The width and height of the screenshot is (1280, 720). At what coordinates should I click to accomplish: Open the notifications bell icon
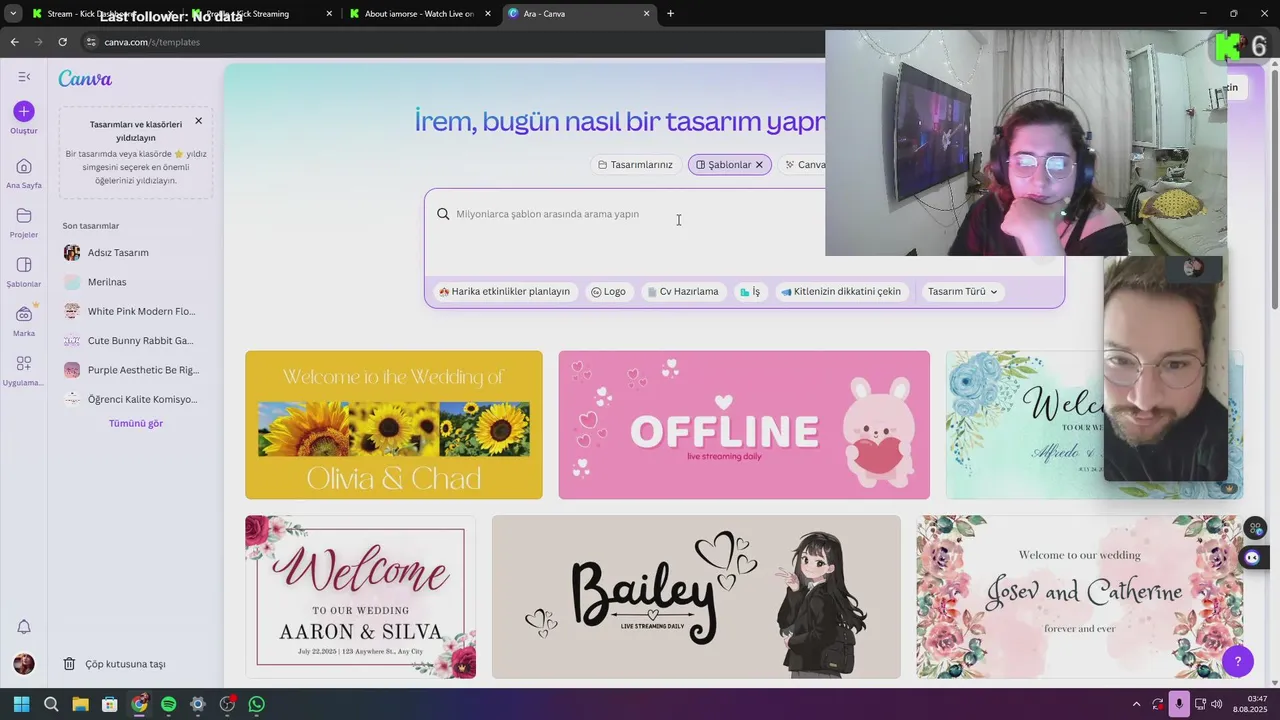pos(24,627)
